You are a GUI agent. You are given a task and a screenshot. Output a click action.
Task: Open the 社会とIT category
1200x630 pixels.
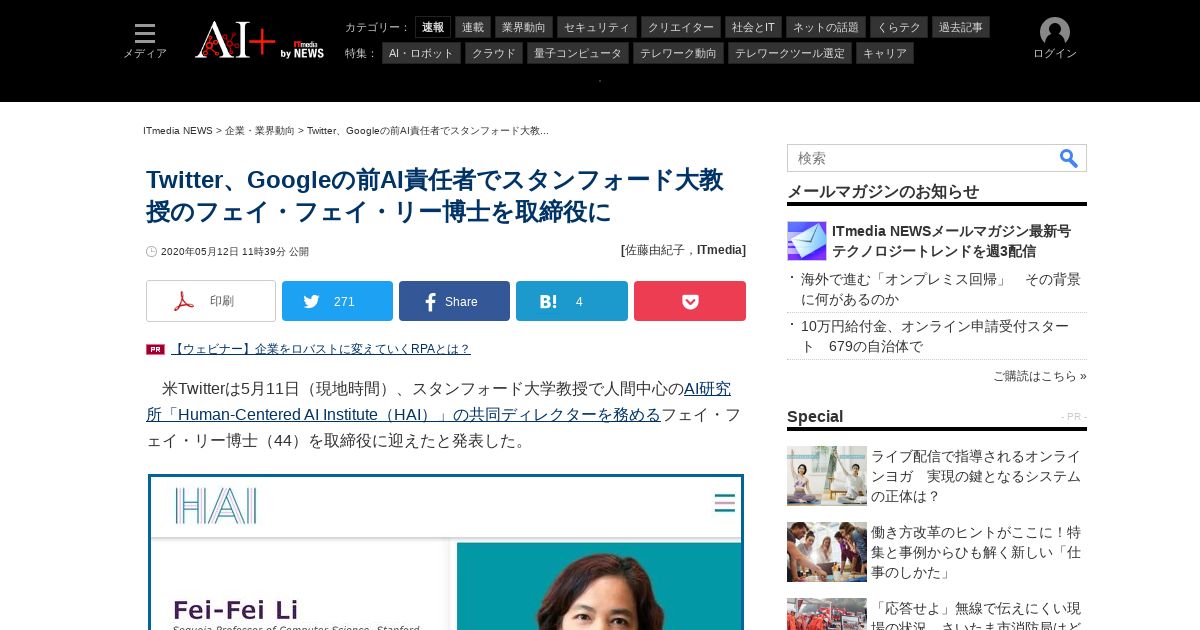coord(753,27)
